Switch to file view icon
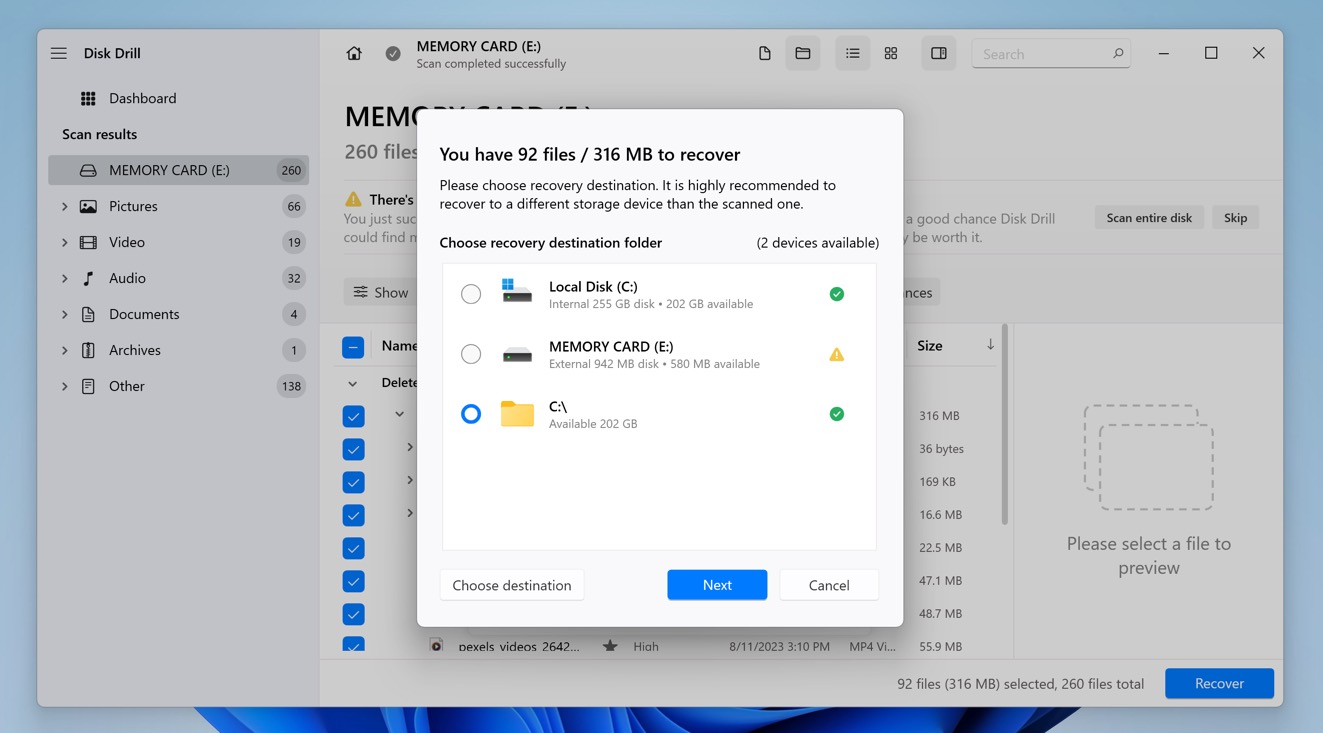The image size is (1323, 733). [x=764, y=54]
